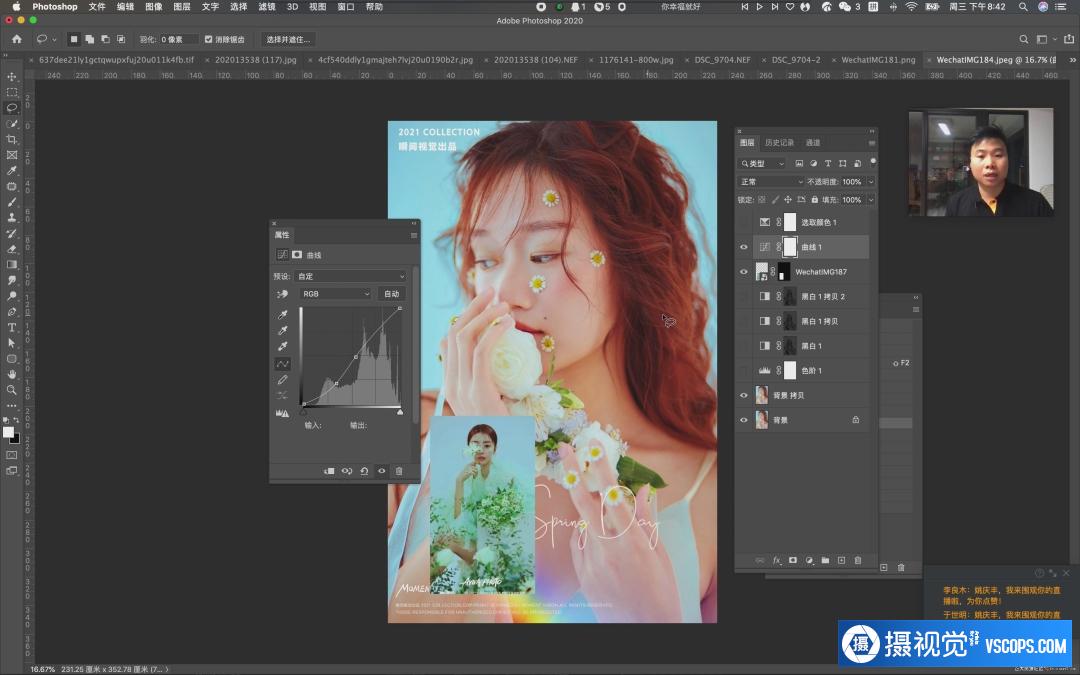Screen dimensions: 1080x675
Task: Select the Smudge tool
Action: tap(12, 280)
